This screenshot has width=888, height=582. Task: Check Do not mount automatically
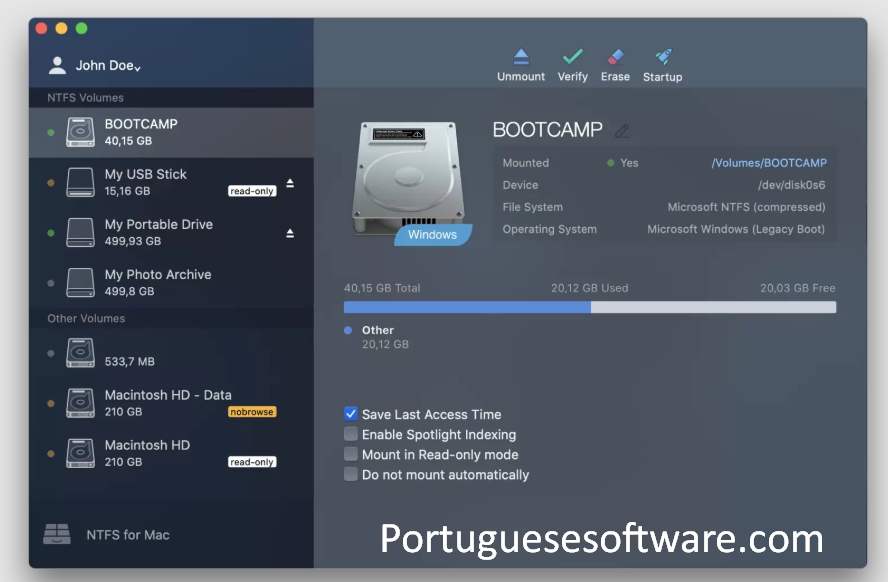point(351,474)
